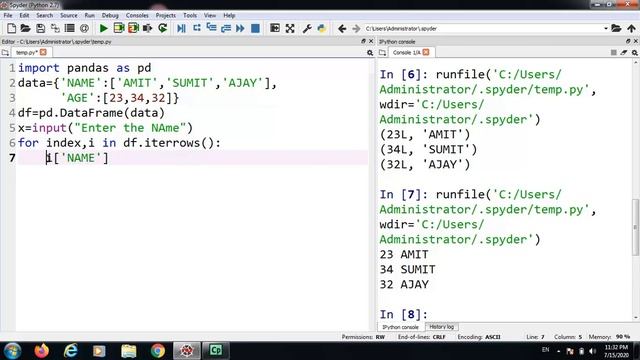Open the Debug menu
This screenshot has width=640, height=360.
[110, 15]
